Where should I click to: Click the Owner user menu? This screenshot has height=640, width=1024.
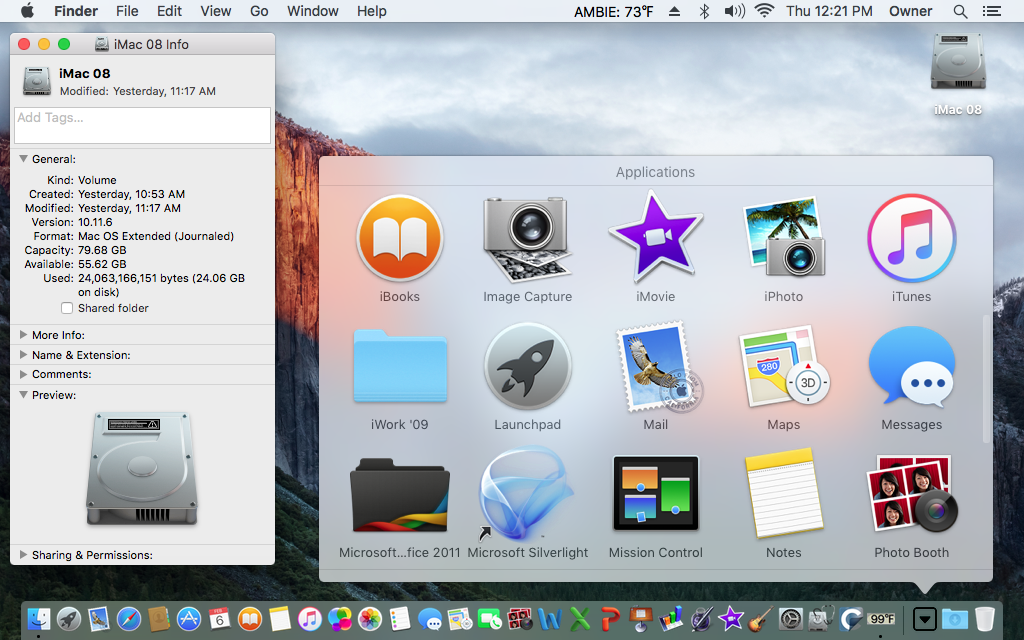(x=910, y=11)
